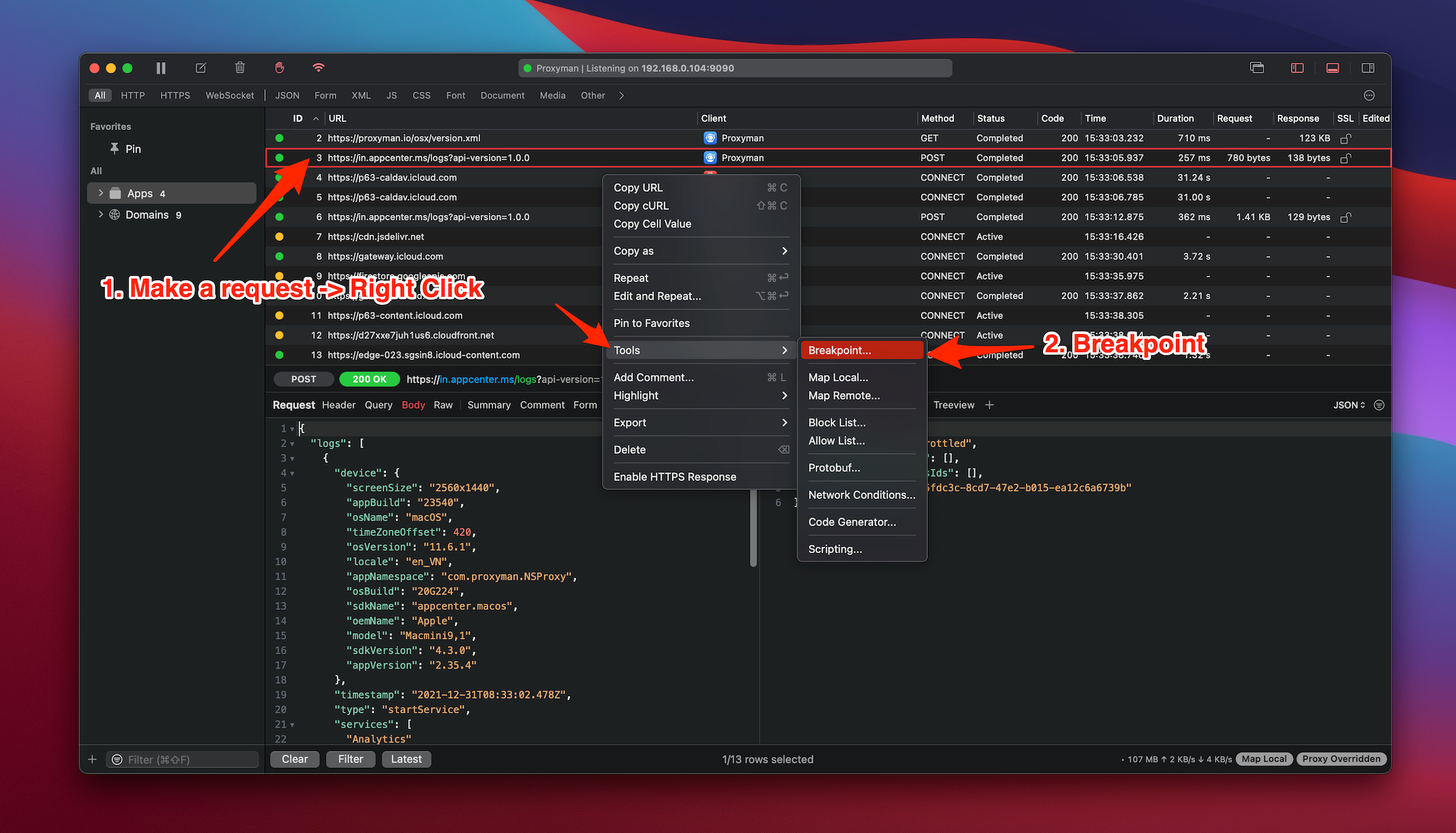Open the Copy as submenu
The width and height of the screenshot is (1456, 833).
click(700, 251)
